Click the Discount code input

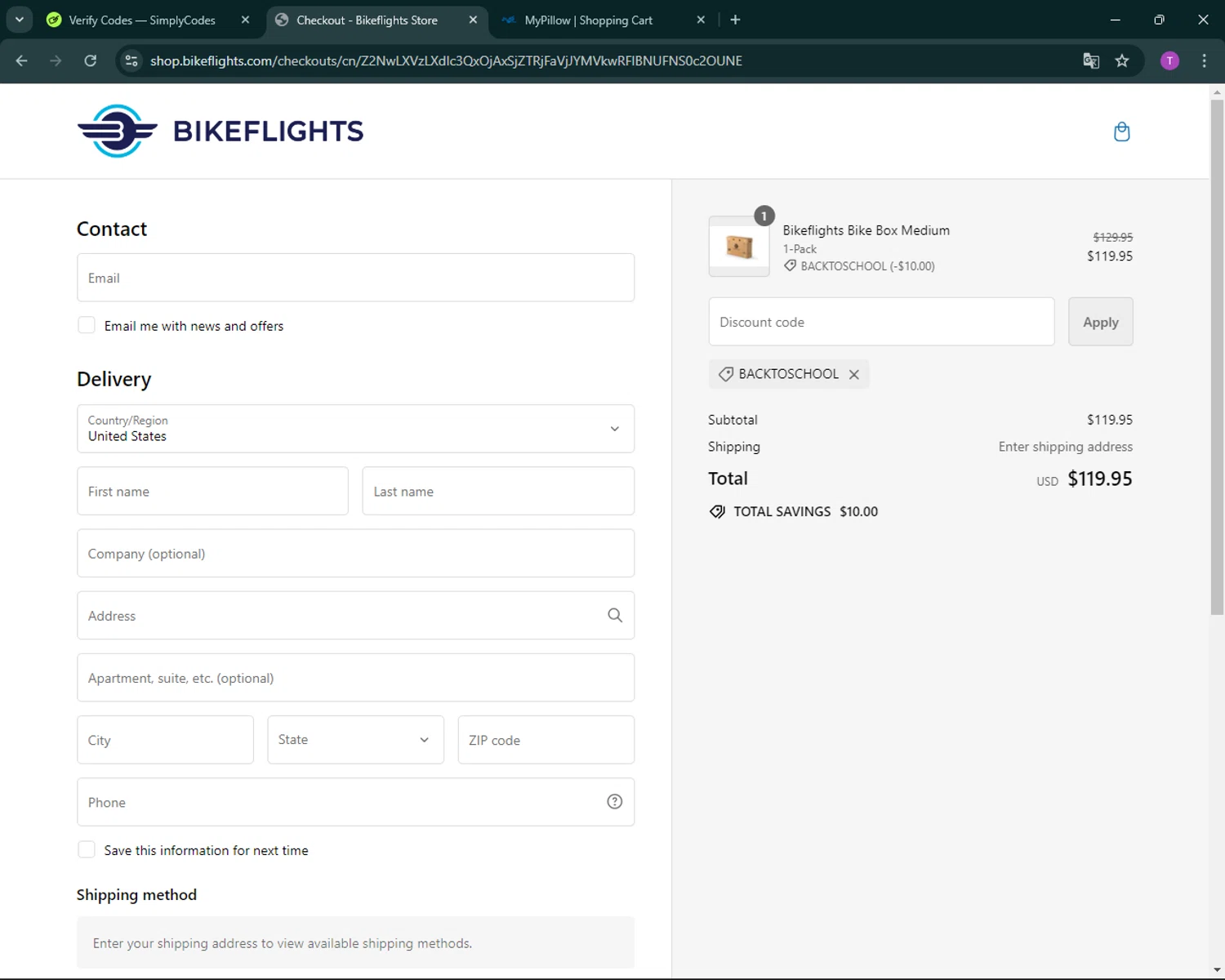pos(881,322)
